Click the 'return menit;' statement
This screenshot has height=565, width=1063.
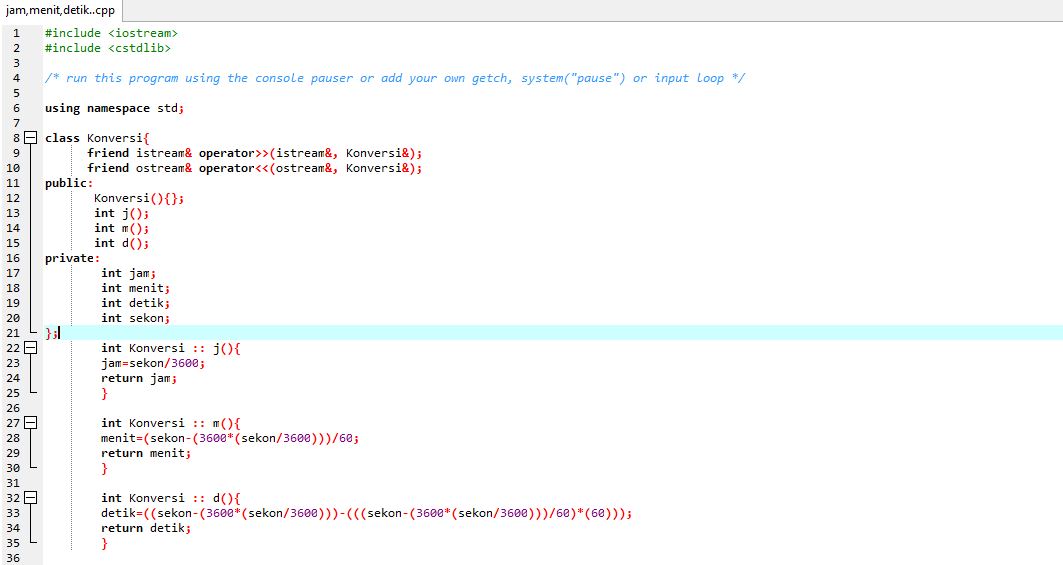[146, 453]
